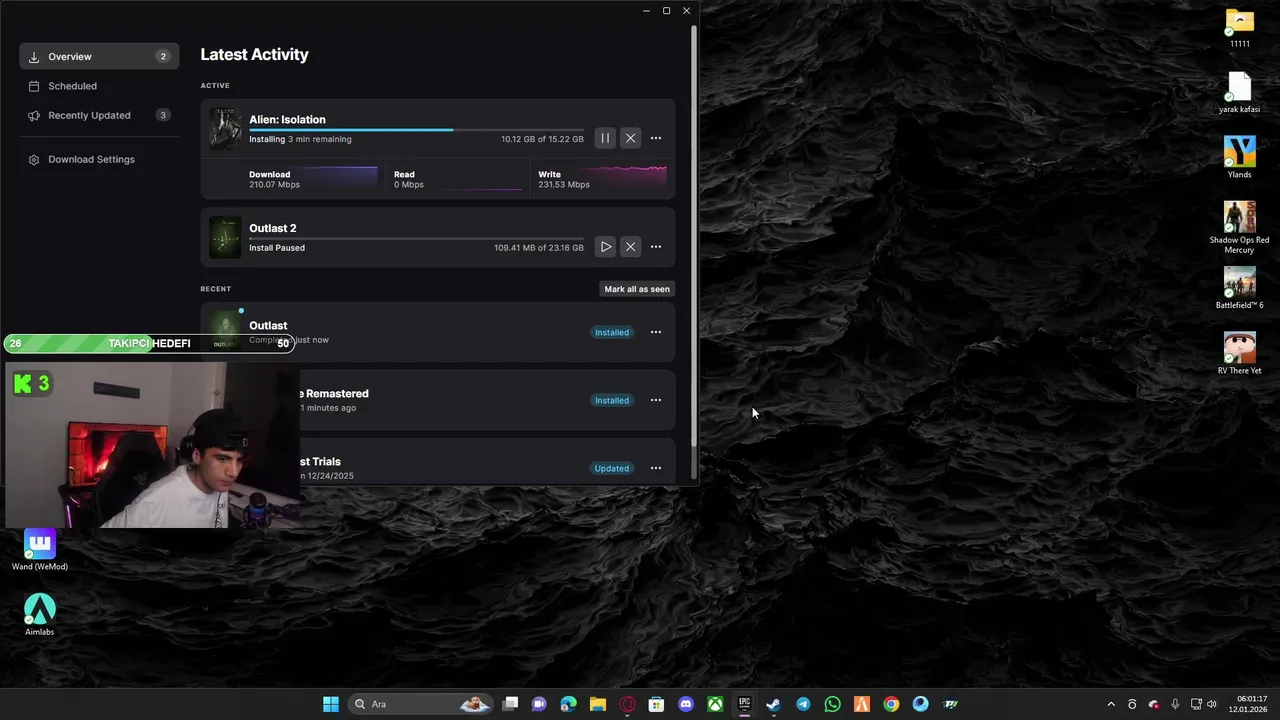Click the '109.41 MB of 23.16 GB' text

539,248
